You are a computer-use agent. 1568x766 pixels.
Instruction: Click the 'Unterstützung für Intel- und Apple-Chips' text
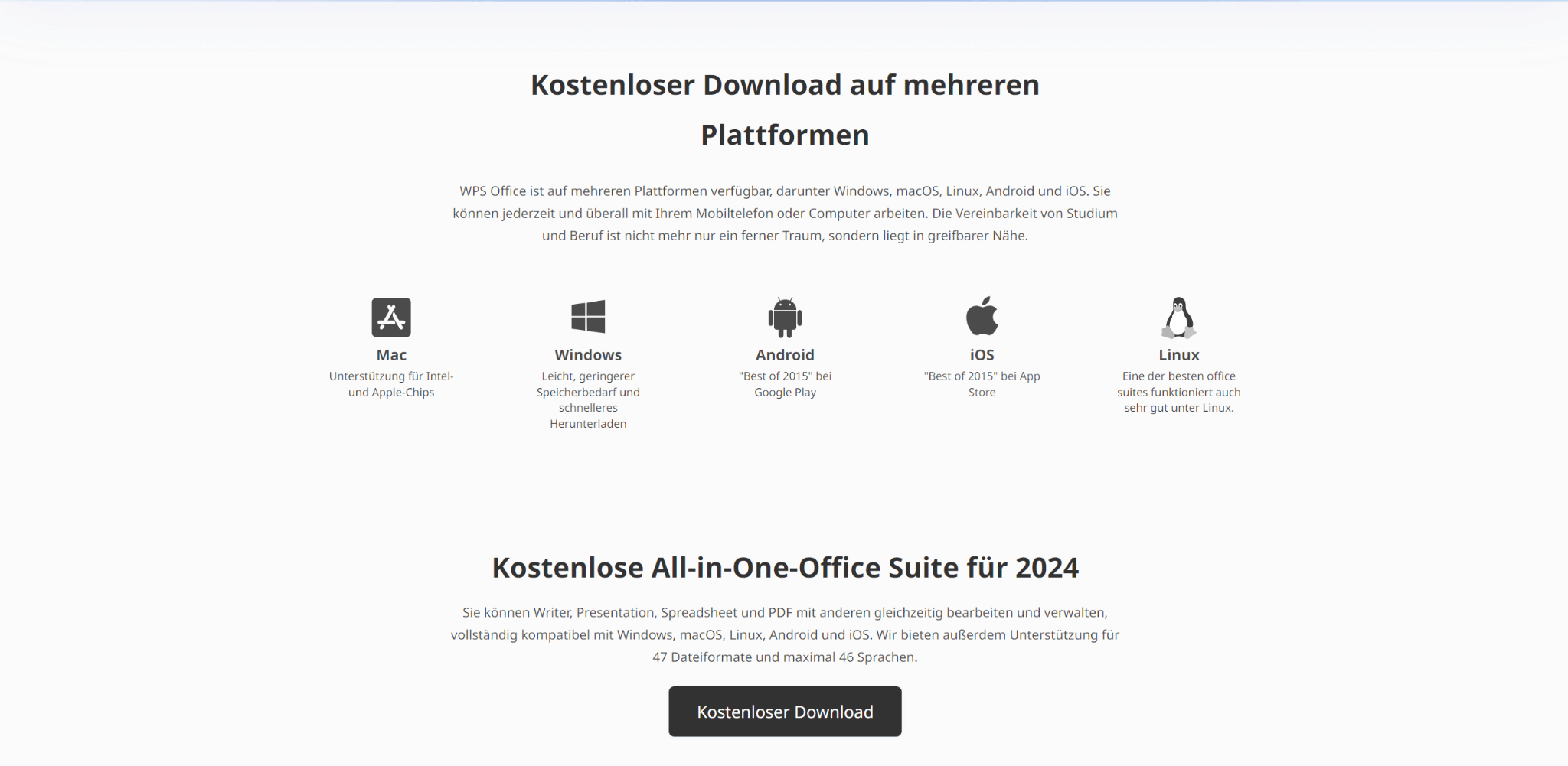point(391,384)
